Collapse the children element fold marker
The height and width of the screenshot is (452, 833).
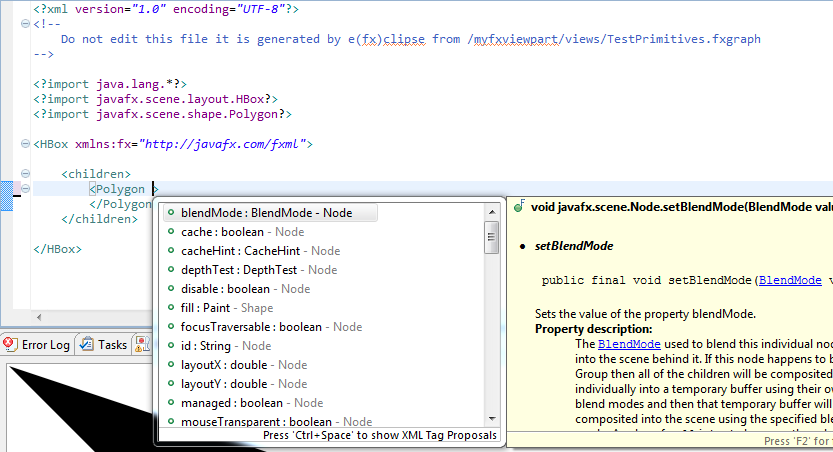pyautogui.click(x=26, y=174)
